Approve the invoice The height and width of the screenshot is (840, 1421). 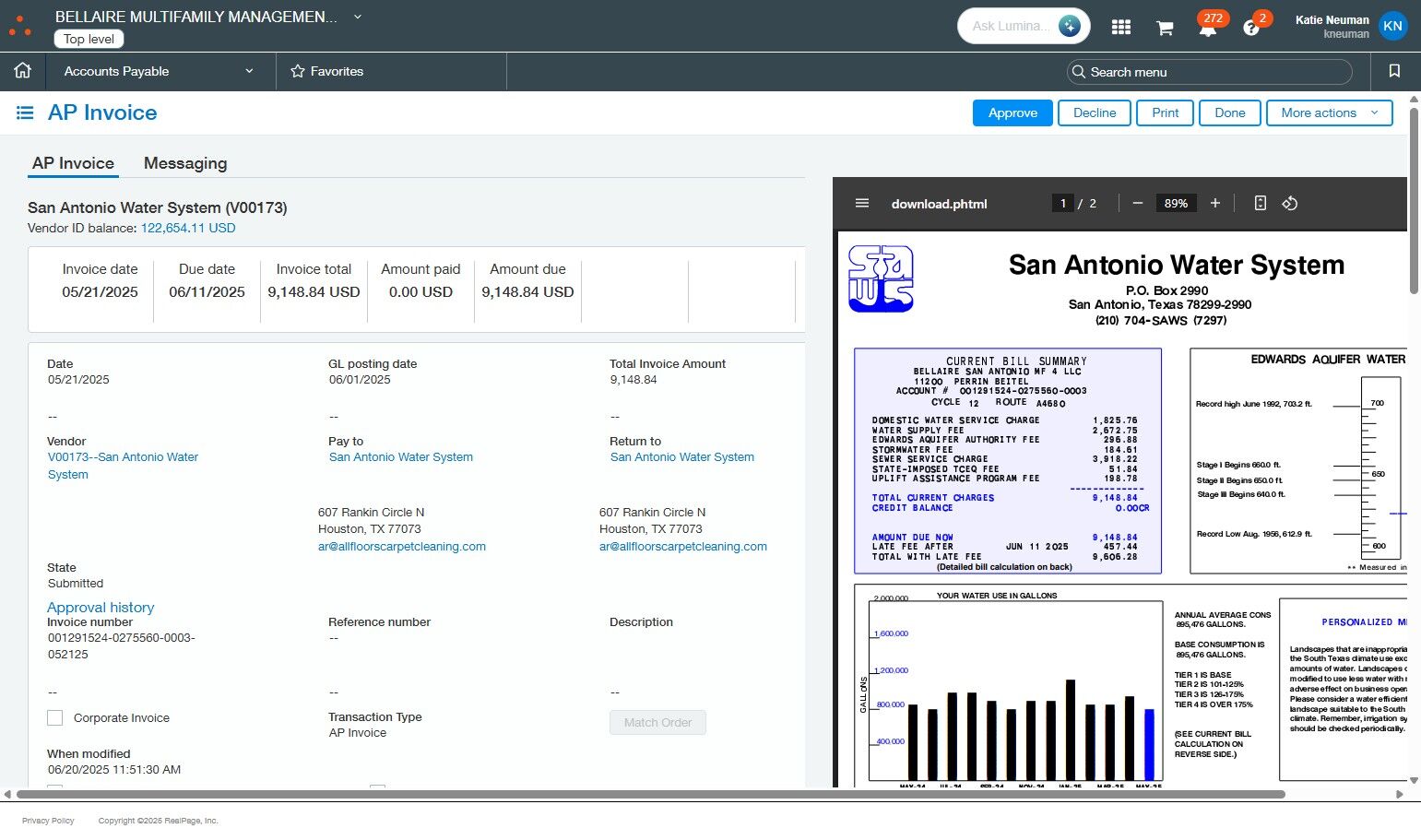pyautogui.click(x=1012, y=112)
